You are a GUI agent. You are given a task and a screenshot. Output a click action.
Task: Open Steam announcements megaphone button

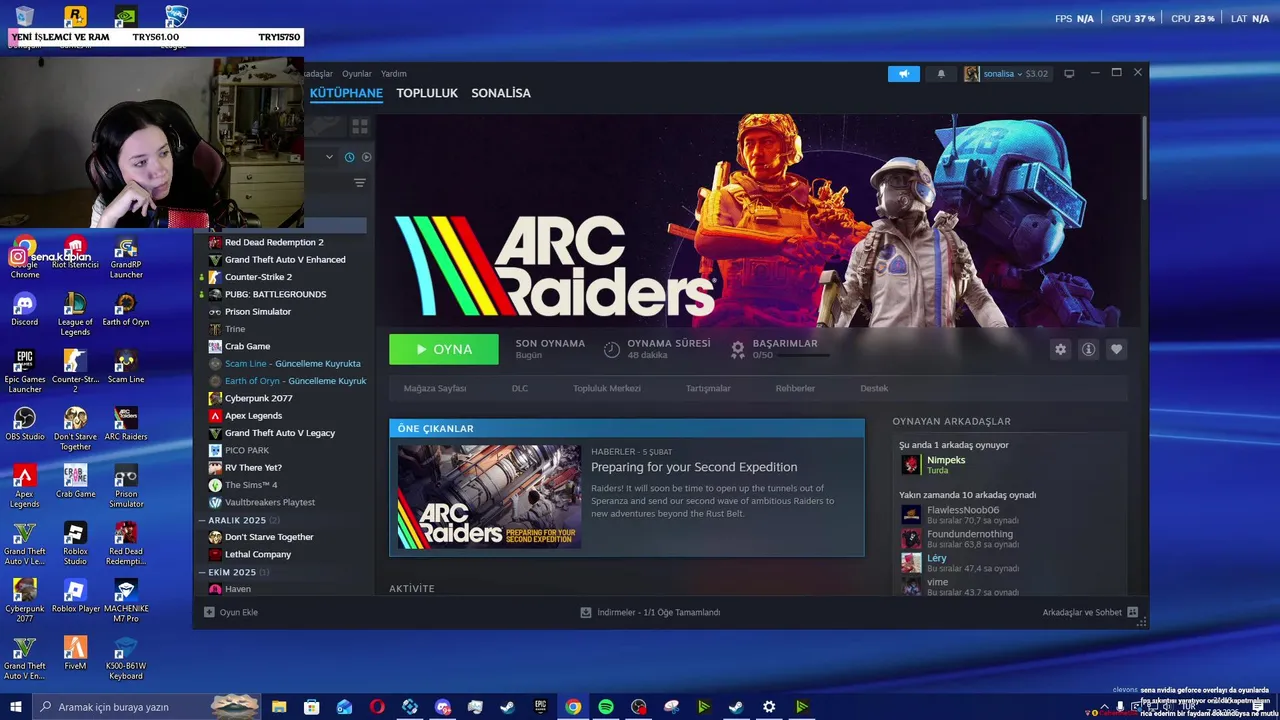tap(903, 74)
